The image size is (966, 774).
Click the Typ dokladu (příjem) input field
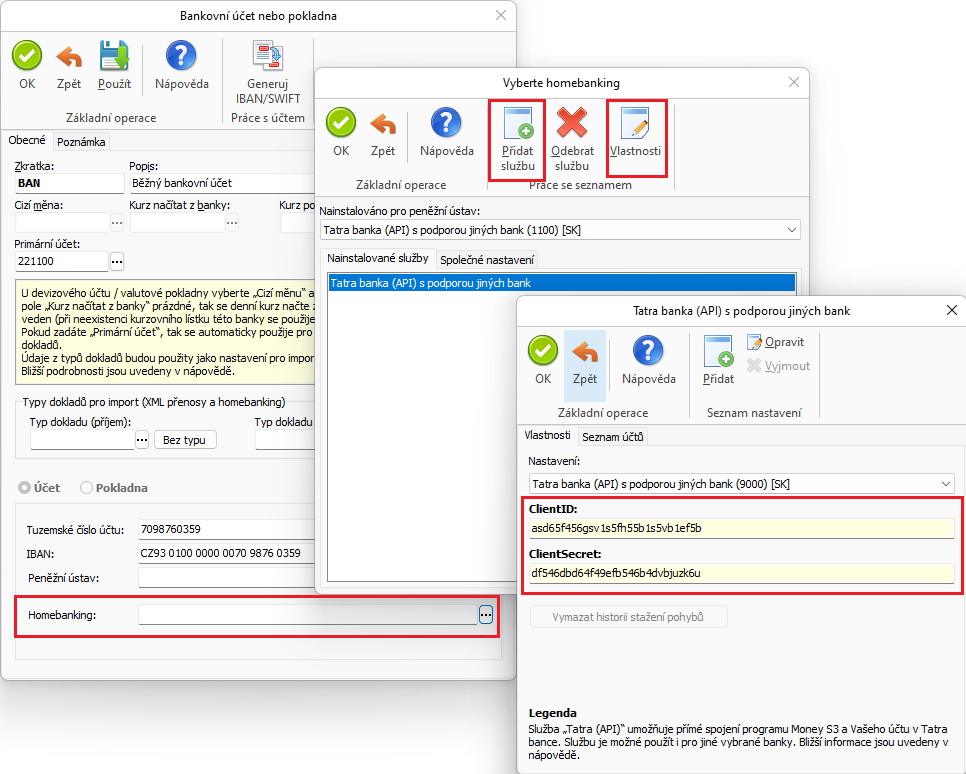coord(82,440)
